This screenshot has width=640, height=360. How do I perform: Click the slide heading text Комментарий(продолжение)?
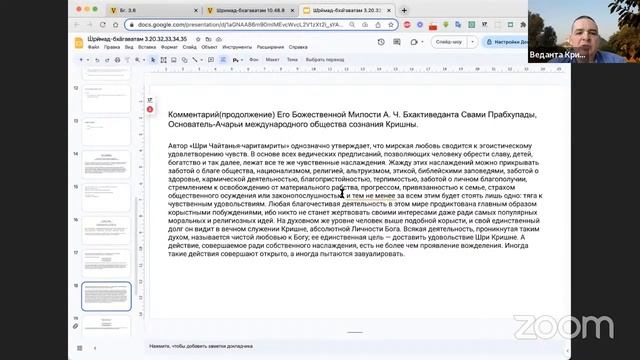coord(222,115)
